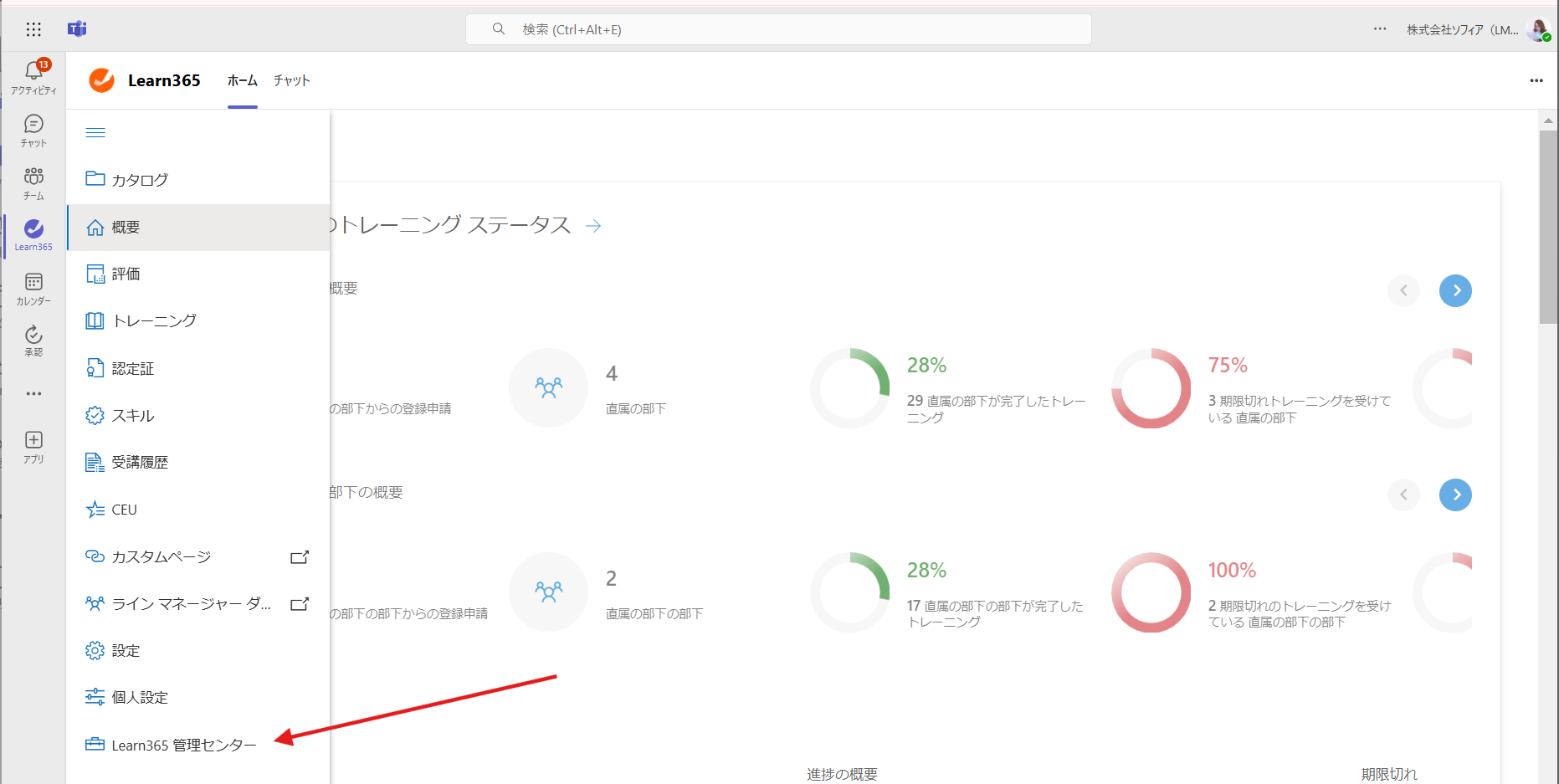The image size is (1559, 784).
Task: Switch to the ホーム tab
Action: tap(243, 80)
